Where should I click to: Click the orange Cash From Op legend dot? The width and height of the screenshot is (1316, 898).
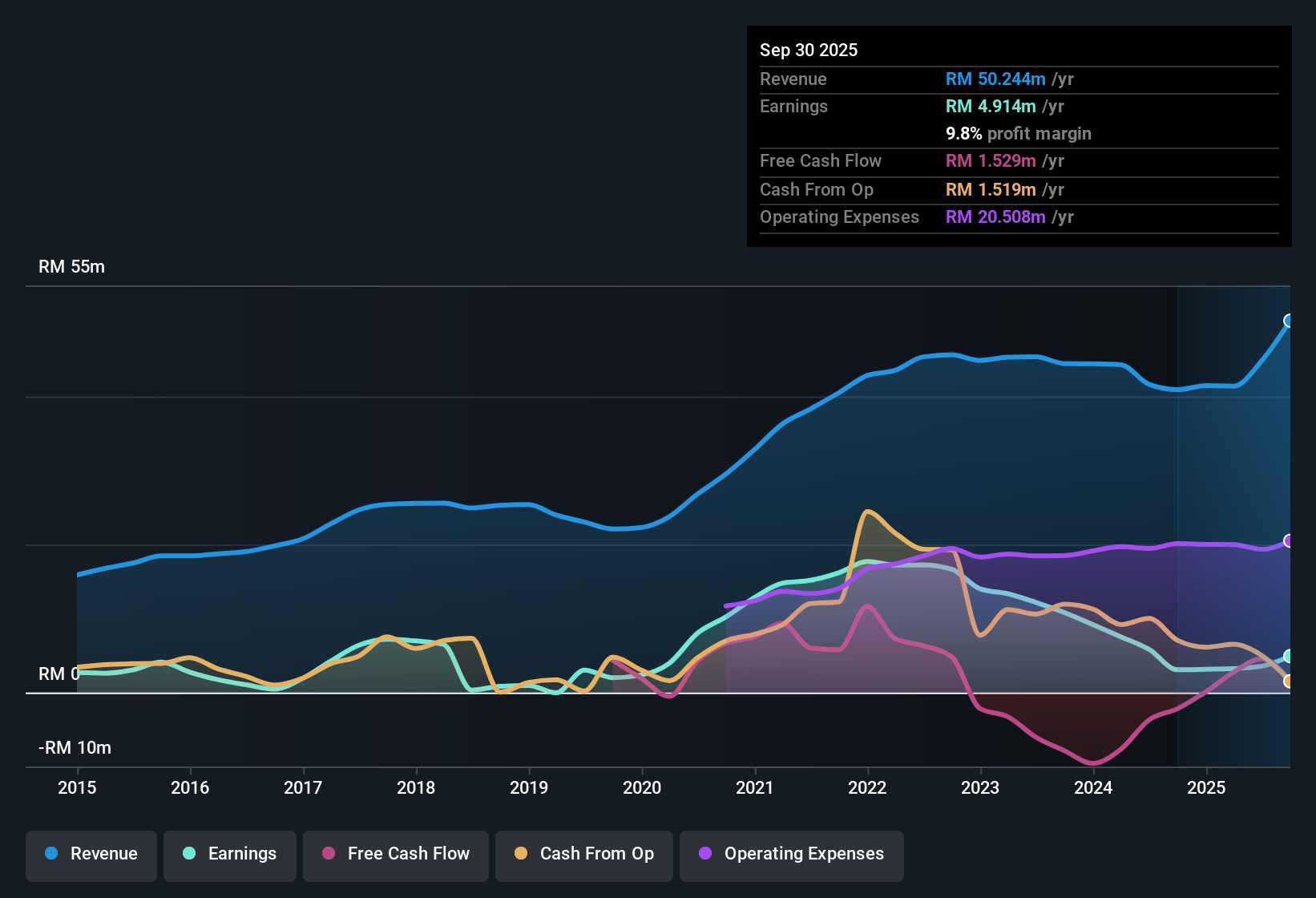[521, 854]
